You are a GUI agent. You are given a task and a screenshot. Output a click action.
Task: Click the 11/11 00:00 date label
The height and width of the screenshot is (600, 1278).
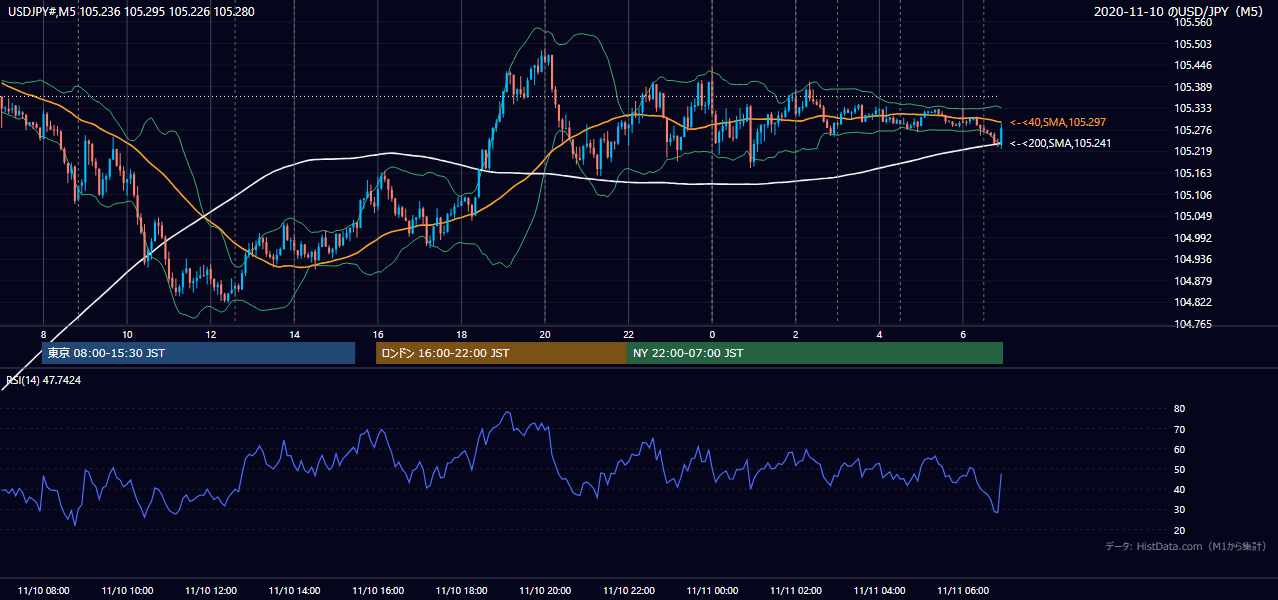click(711, 591)
